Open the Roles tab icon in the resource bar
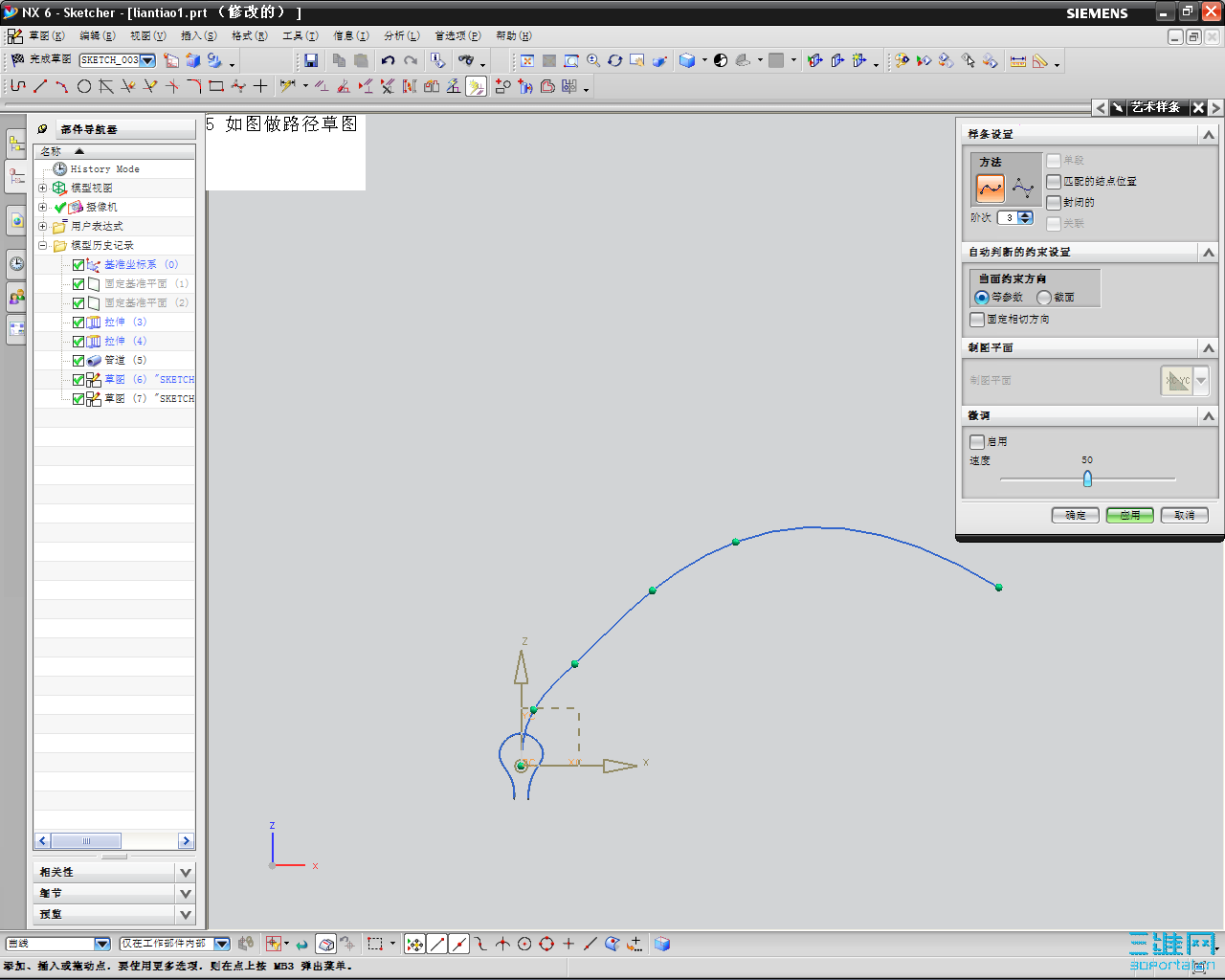 [16, 298]
